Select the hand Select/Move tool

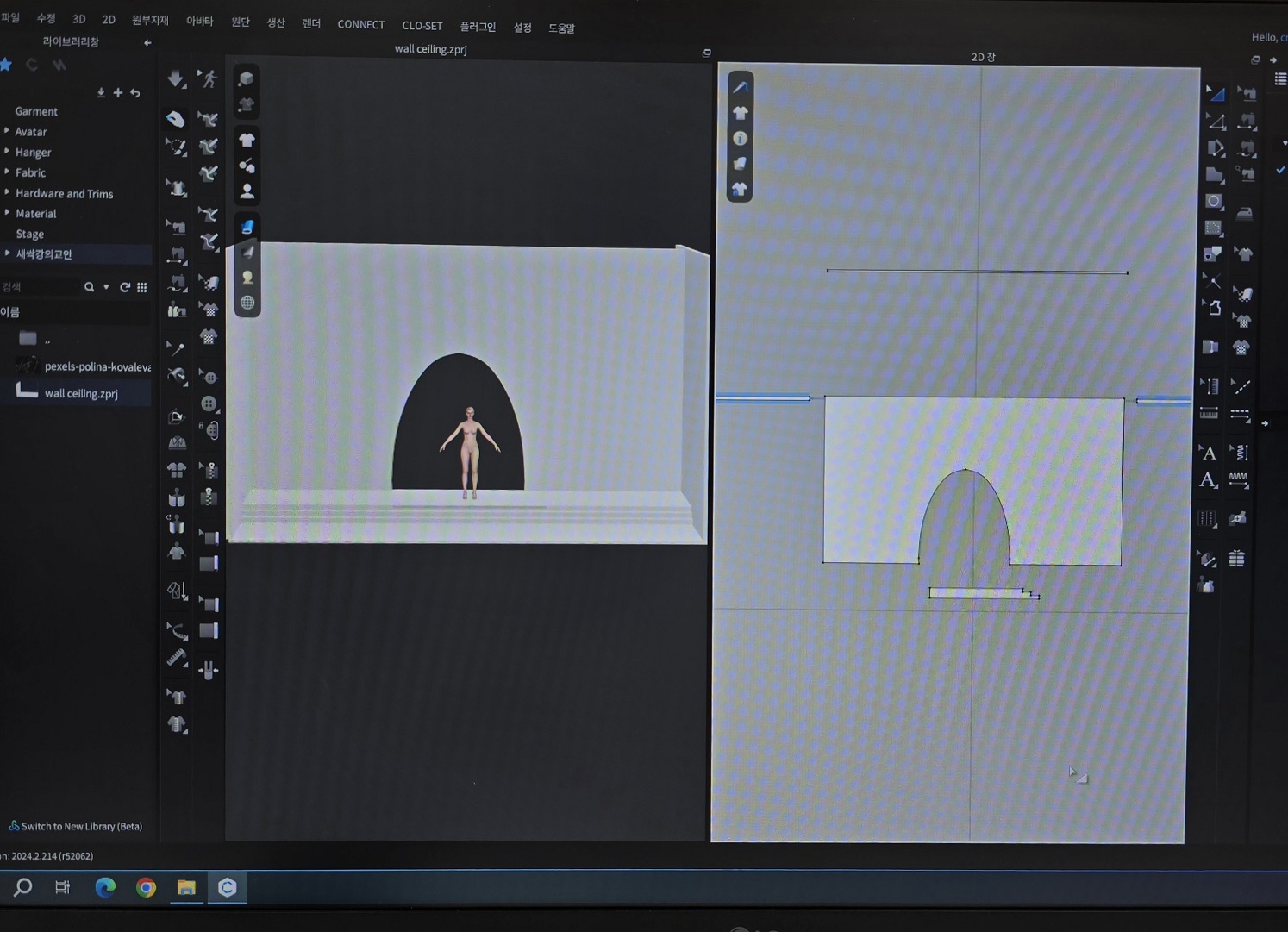tap(176, 119)
